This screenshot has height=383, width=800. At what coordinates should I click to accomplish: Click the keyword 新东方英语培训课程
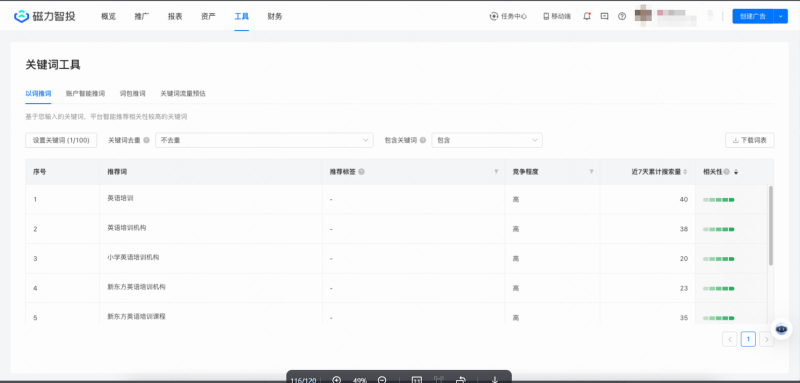(136, 316)
